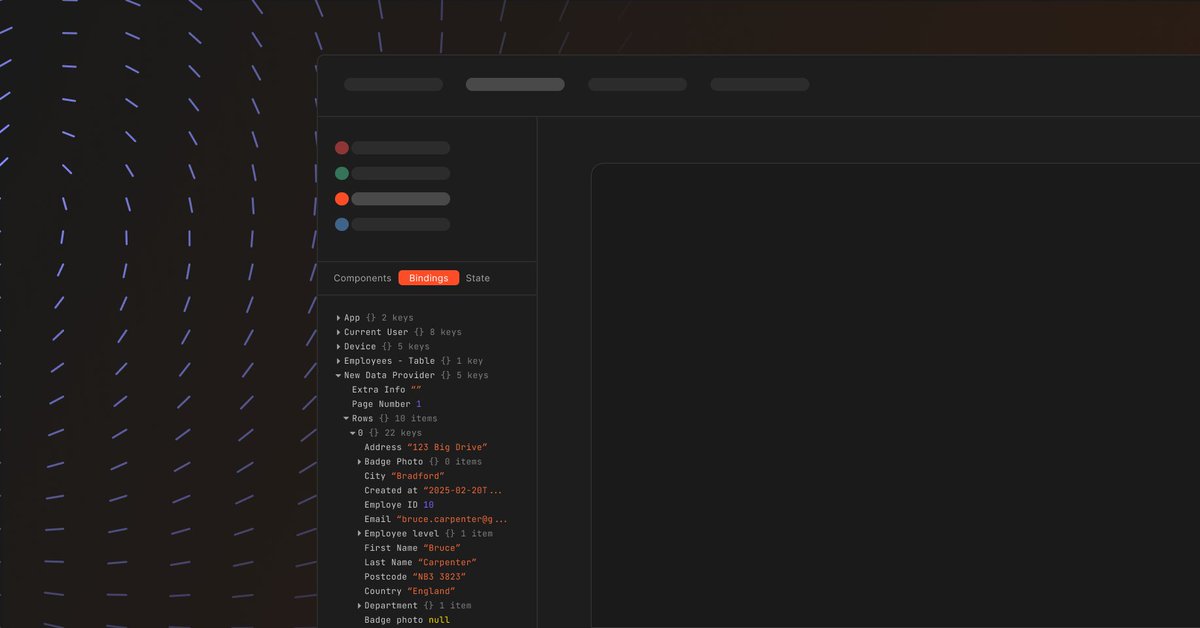Screen dimensions: 1200x628
Task: Click the orange circle icon in the sidebar list
Action: 342,198
